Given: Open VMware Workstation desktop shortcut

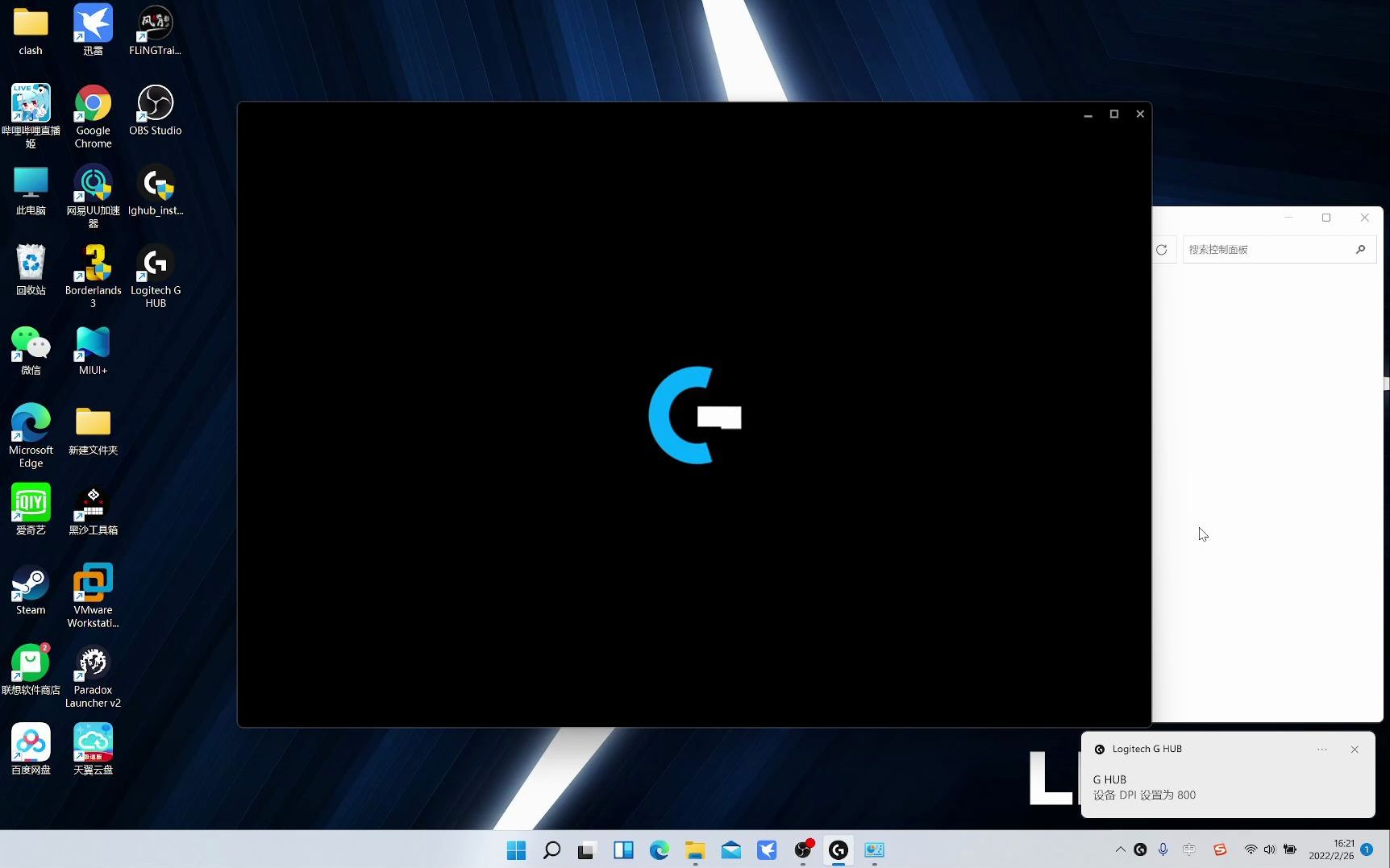Looking at the screenshot, I should [93, 595].
